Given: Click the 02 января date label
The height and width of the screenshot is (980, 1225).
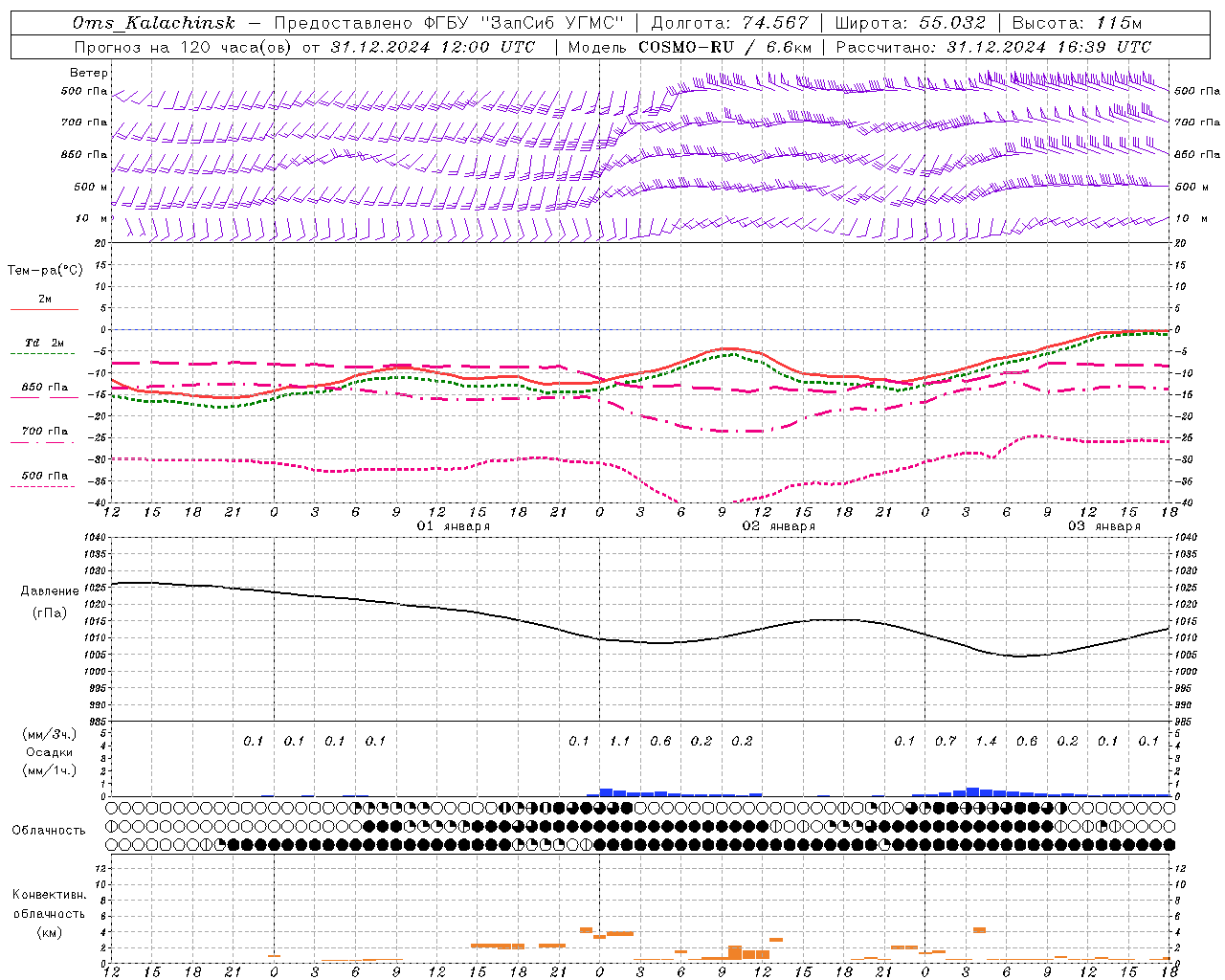Looking at the screenshot, I should click(x=779, y=526).
